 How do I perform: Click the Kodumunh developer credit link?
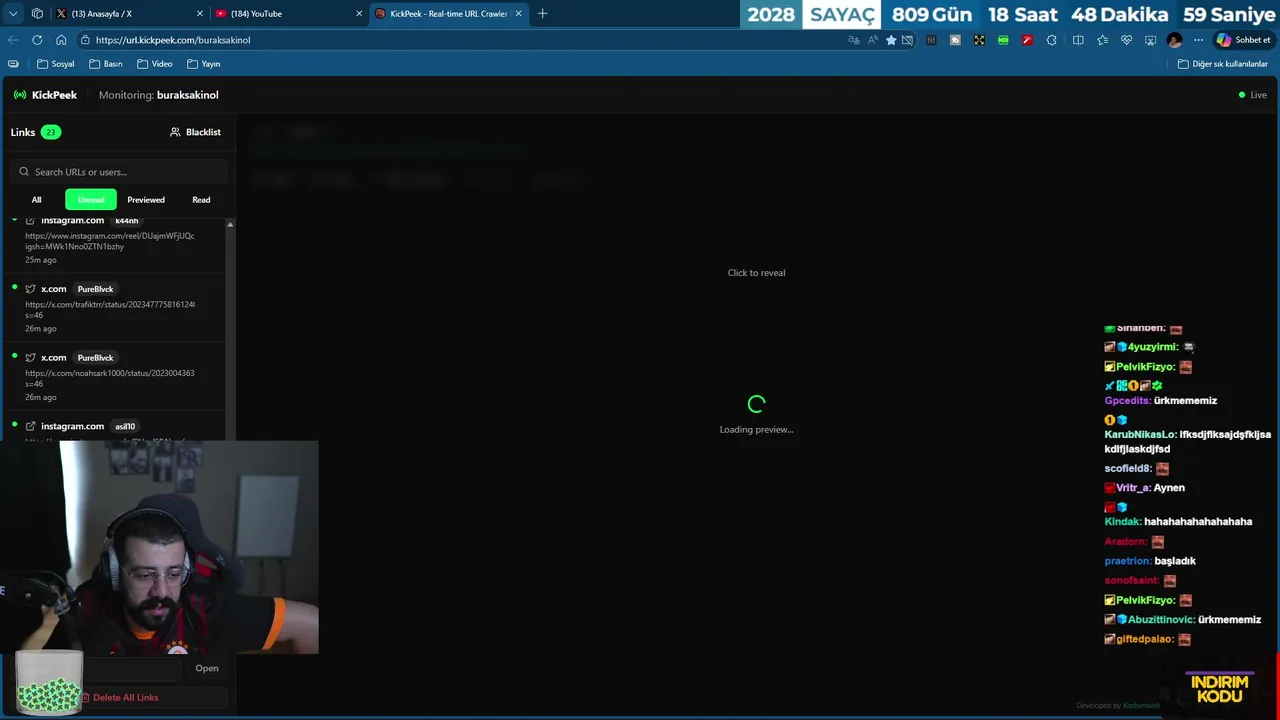[1141, 706]
